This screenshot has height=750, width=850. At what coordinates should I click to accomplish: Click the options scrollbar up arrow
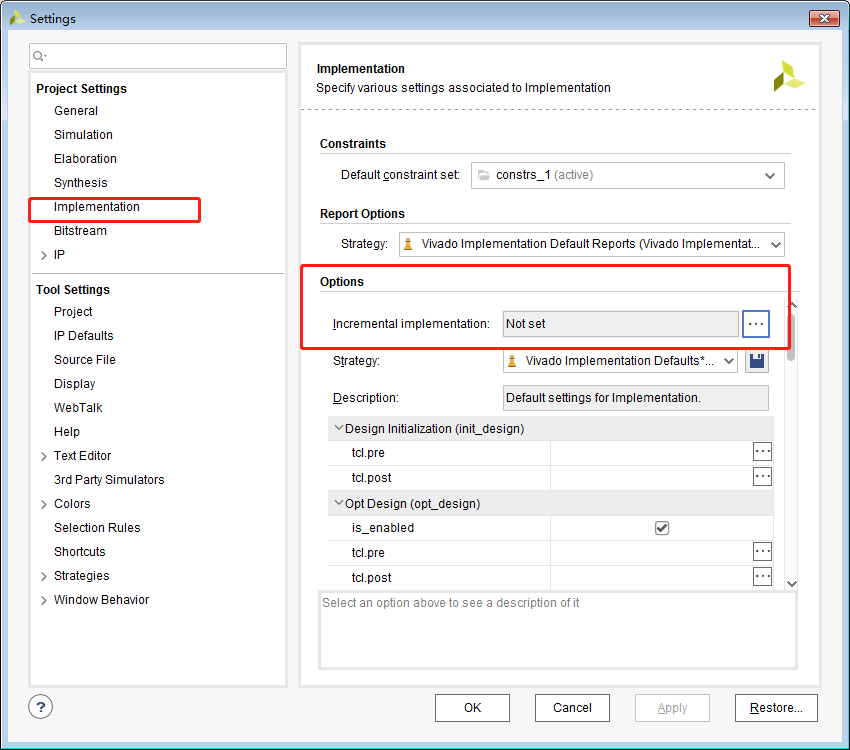point(792,305)
